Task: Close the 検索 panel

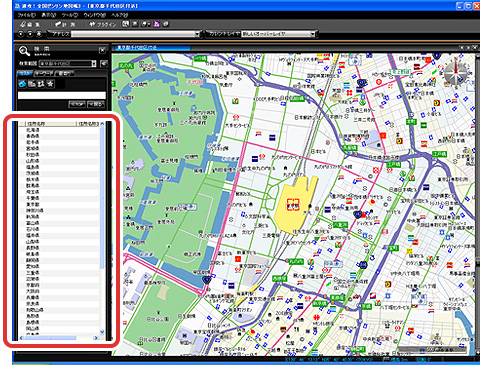Action: pyautogui.click(x=102, y=50)
